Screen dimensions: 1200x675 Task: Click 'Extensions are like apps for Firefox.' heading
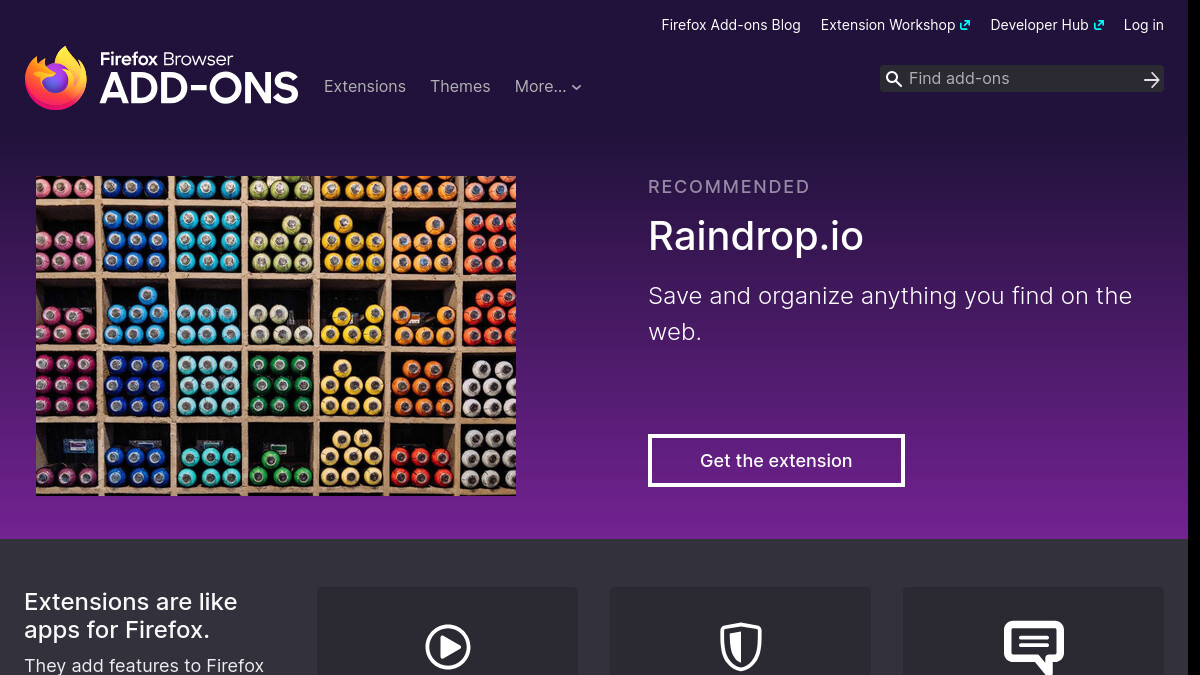coord(131,616)
